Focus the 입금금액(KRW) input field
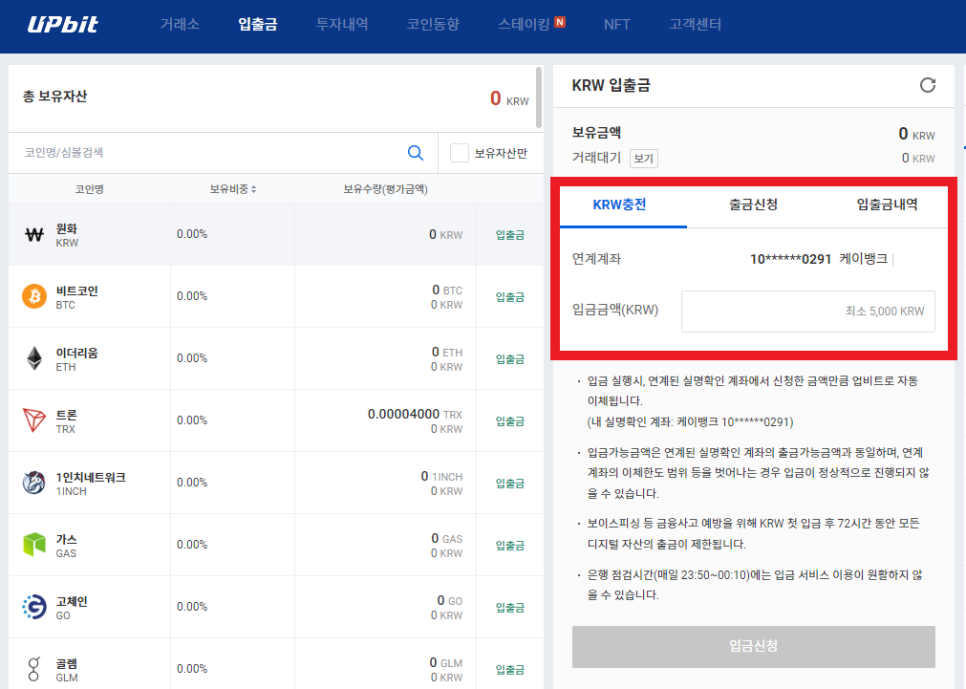Viewport: 966px width, 689px height. pos(808,311)
